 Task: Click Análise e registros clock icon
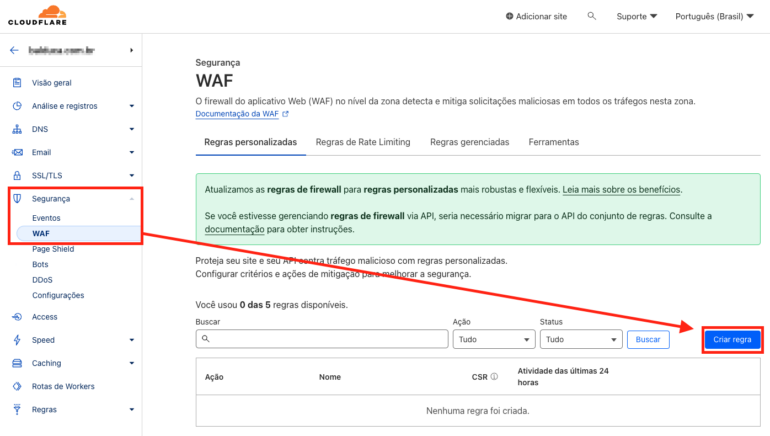tap(17, 106)
